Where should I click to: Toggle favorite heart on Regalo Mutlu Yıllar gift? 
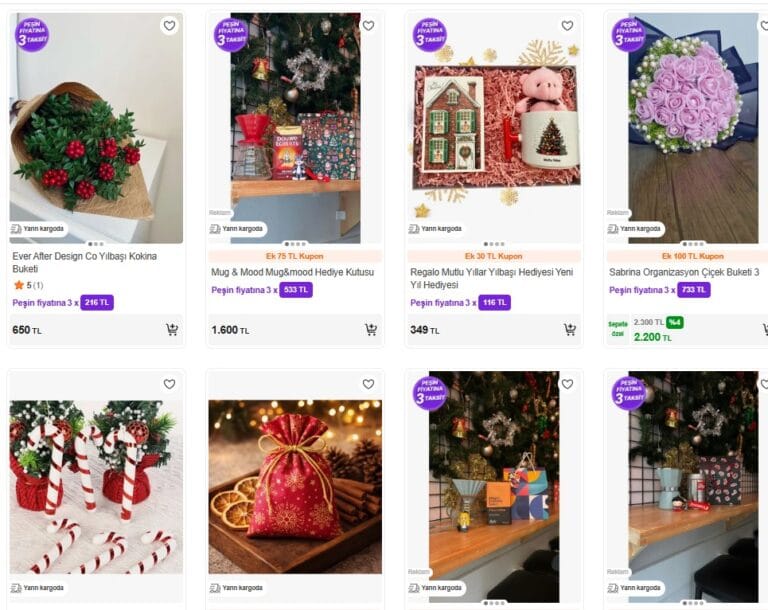[567, 25]
